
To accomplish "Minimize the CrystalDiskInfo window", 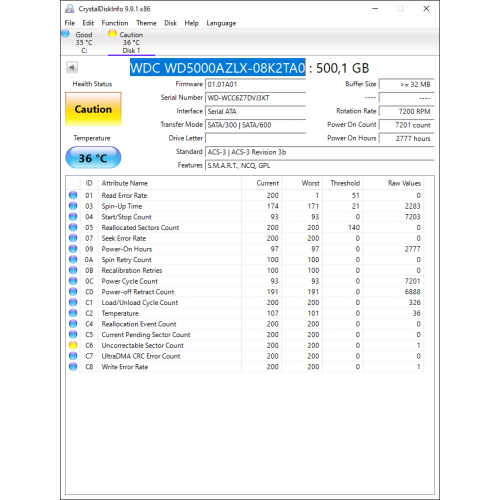I will pos(375,9).
